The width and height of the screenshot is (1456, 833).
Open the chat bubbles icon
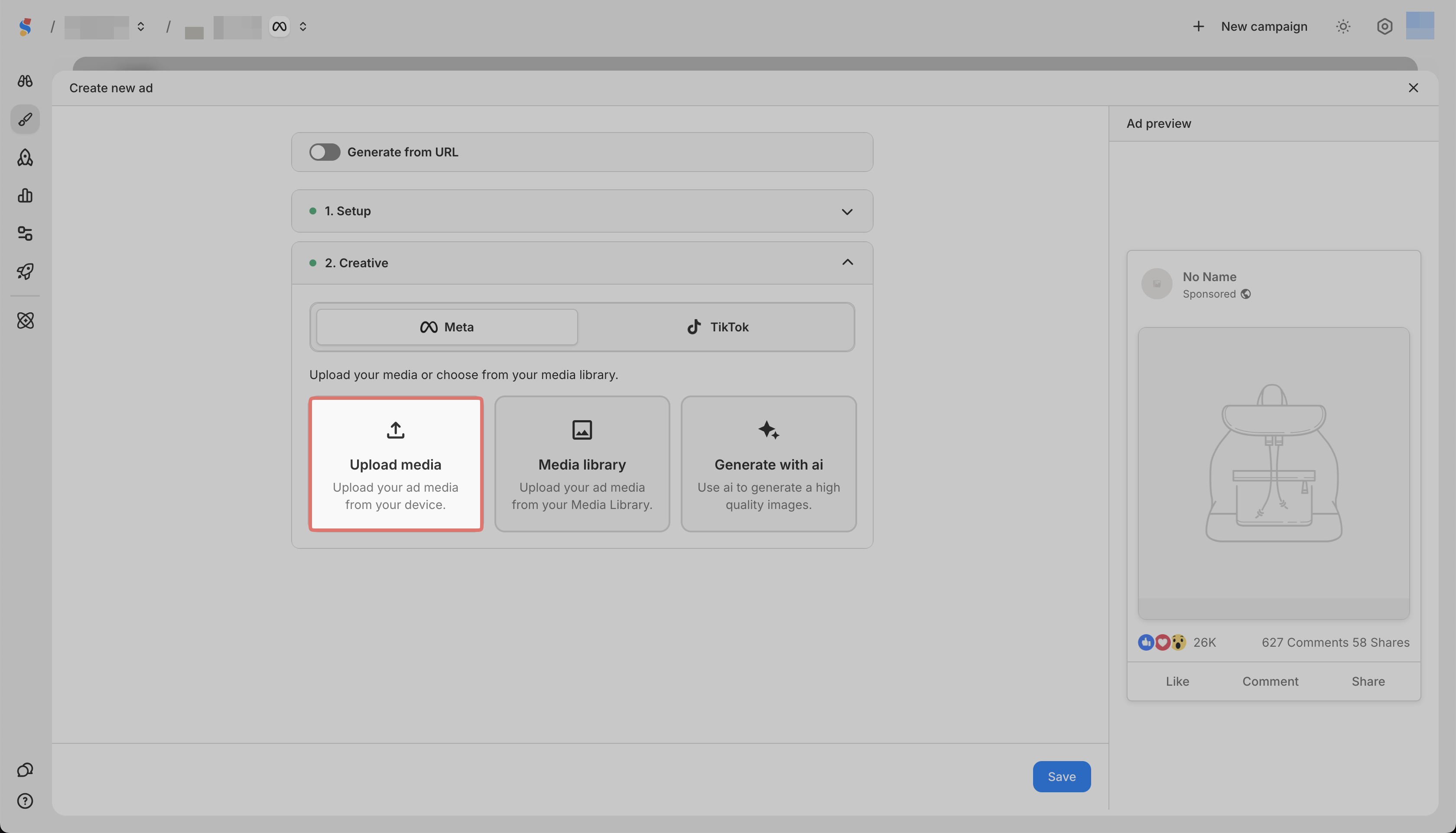point(25,769)
